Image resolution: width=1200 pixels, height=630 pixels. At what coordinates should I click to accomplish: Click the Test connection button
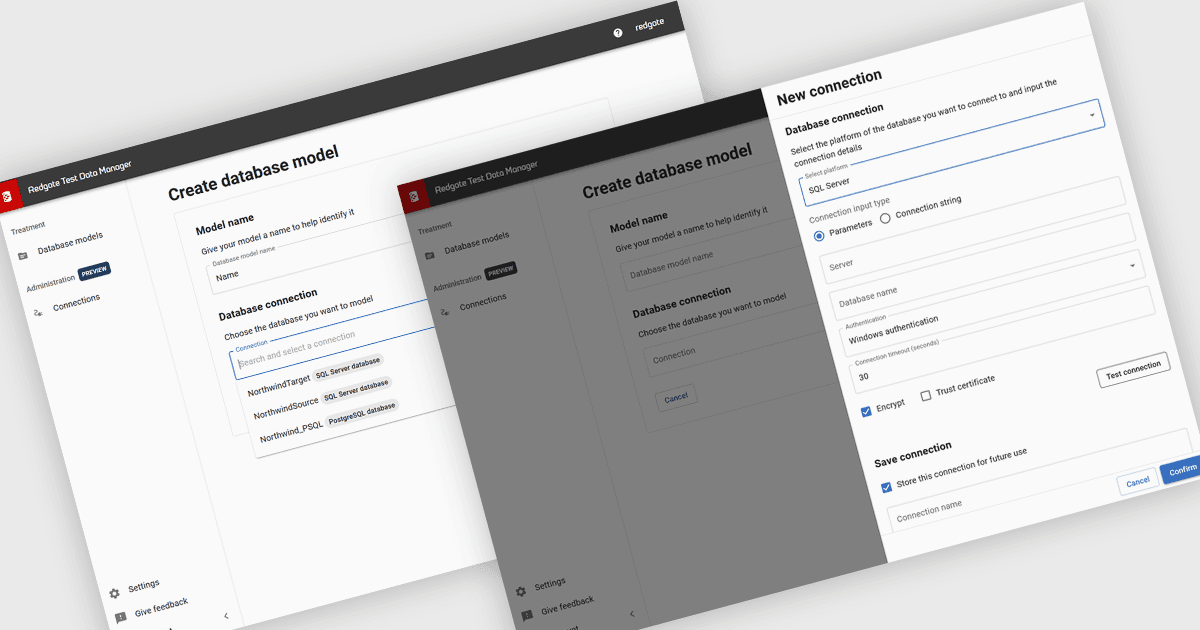1133,370
